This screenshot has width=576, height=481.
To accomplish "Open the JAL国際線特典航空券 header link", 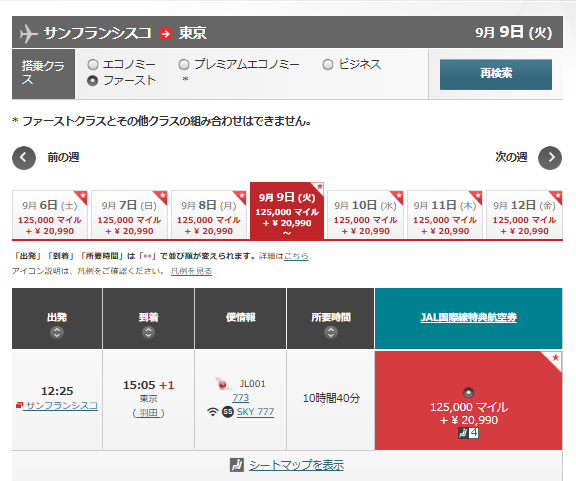I will (468, 317).
